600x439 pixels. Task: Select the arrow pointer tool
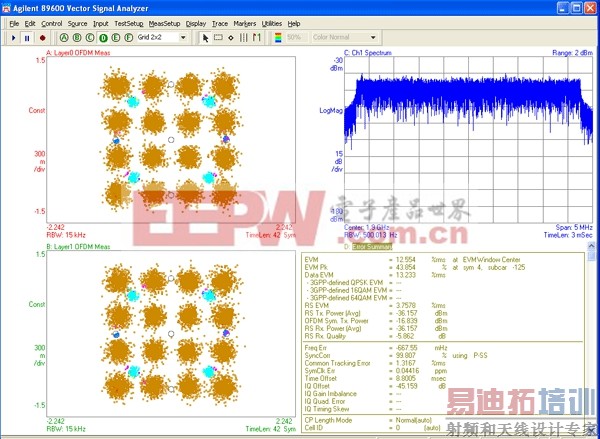(x=205, y=38)
